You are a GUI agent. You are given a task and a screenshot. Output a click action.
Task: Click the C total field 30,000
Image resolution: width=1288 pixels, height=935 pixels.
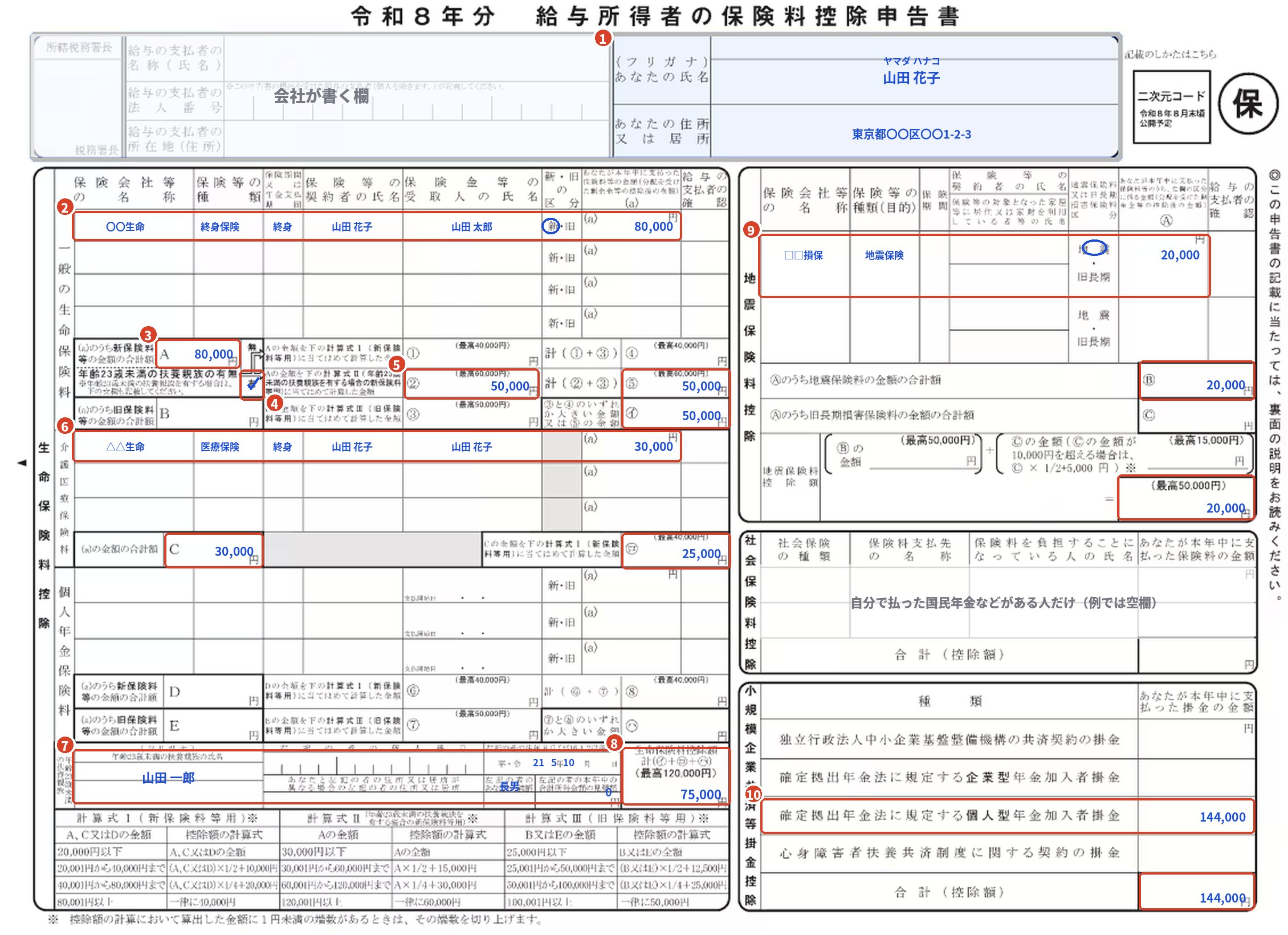point(214,550)
